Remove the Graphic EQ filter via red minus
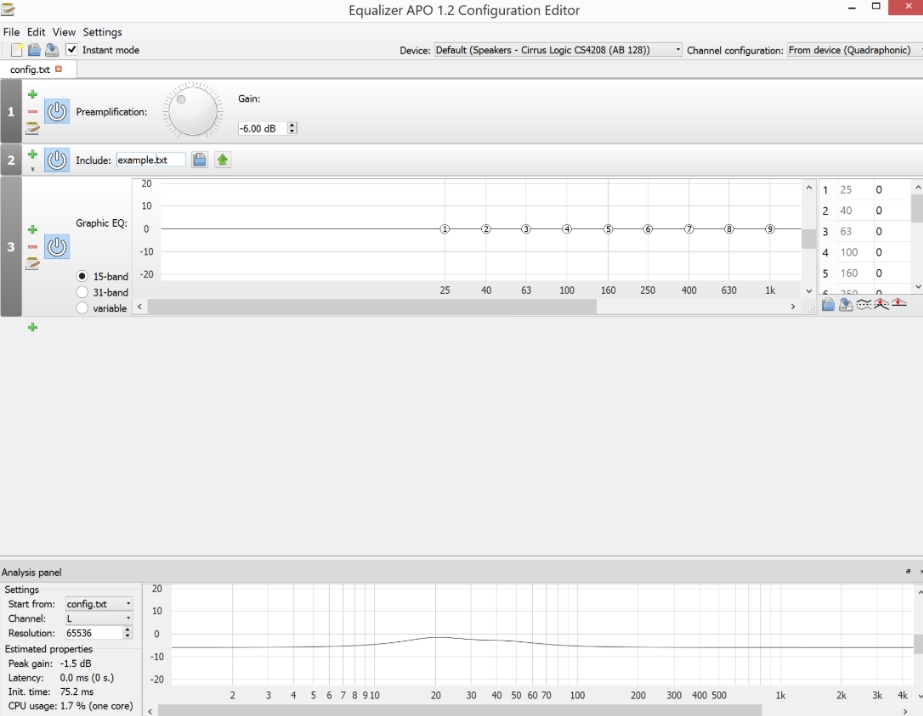 point(32,247)
